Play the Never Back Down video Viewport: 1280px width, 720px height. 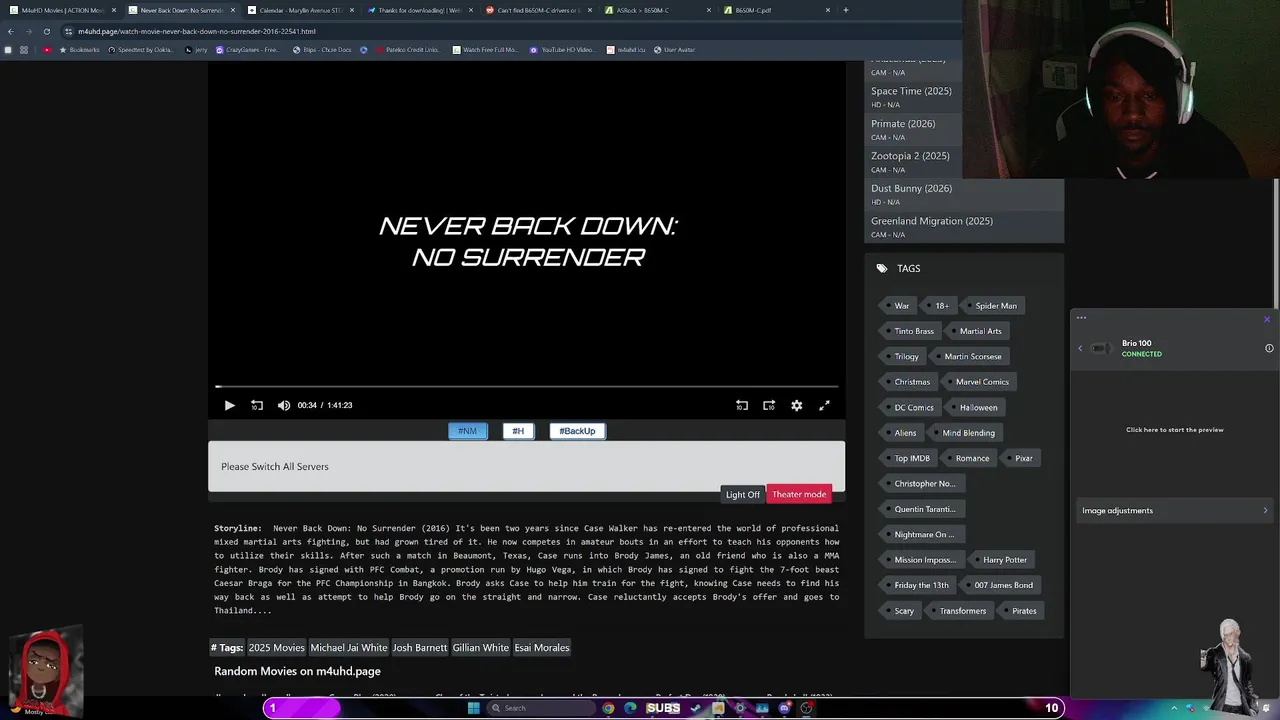click(x=229, y=405)
